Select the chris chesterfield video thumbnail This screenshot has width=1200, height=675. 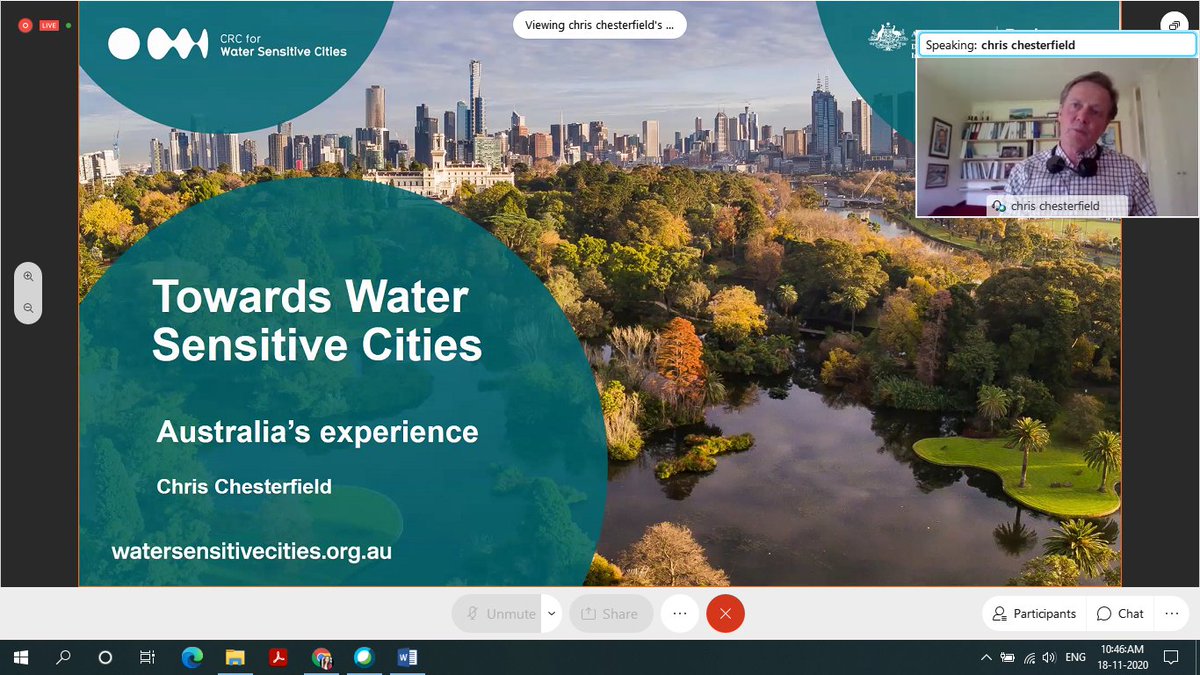(x=1056, y=136)
